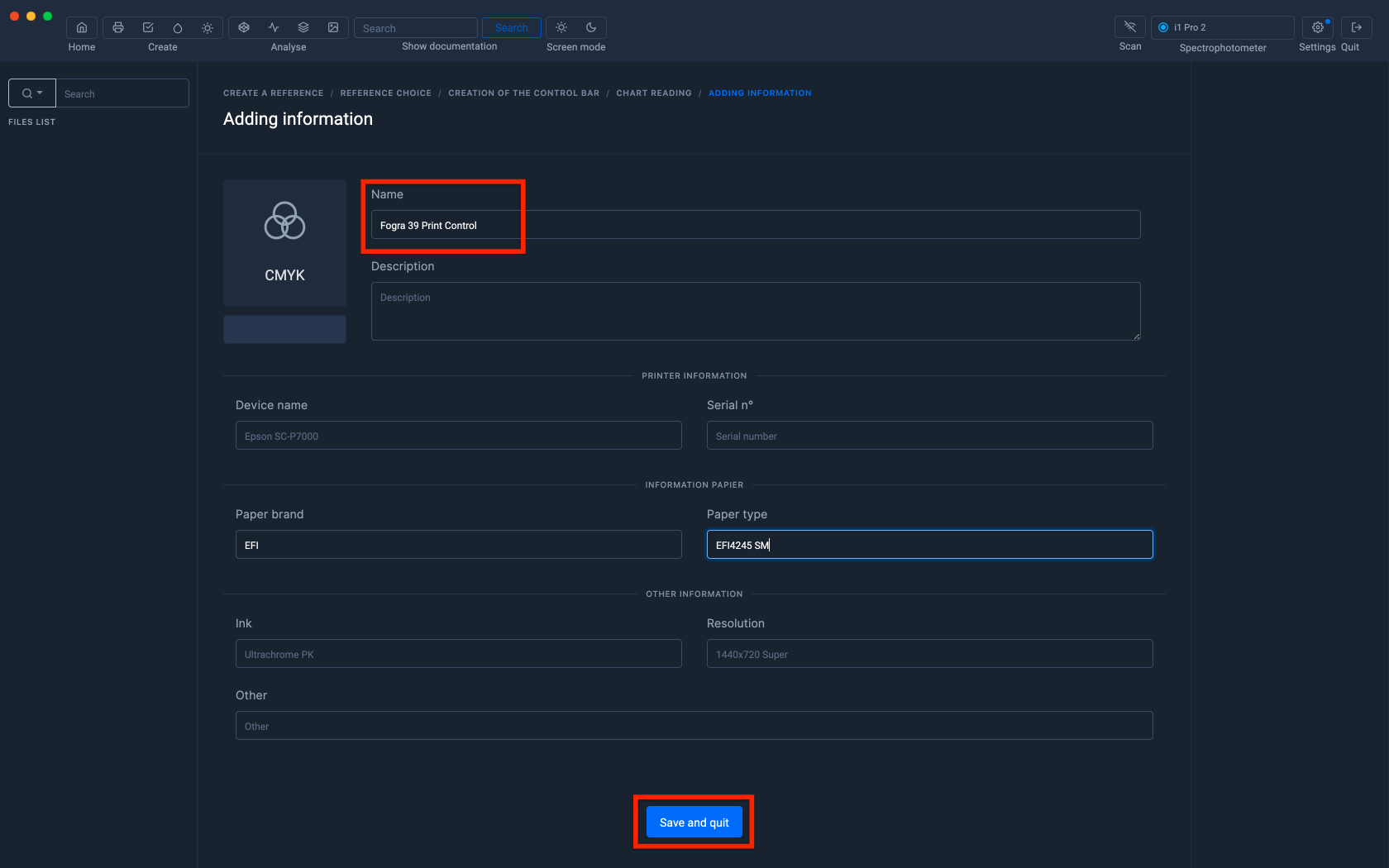The height and width of the screenshot is (868, 1389).
Task: Go to Chart Reading breadcrumb
Action: pos(653,93)
